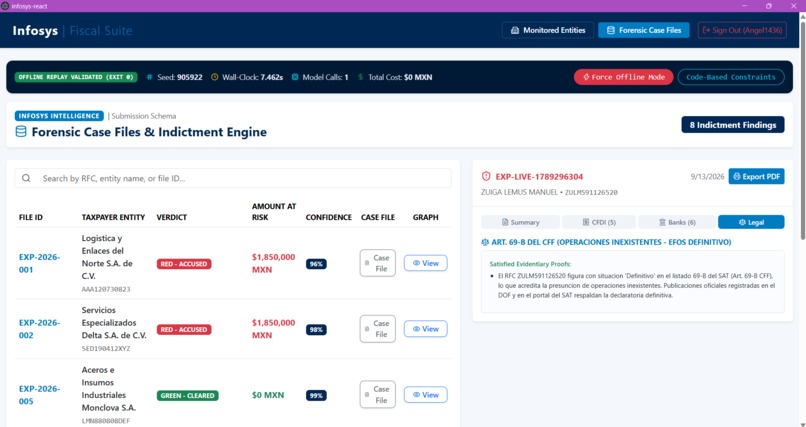The width and height of the screenshot is (806, 427).
Task: Maximize the infosys-react window
Action: [768, 6]
